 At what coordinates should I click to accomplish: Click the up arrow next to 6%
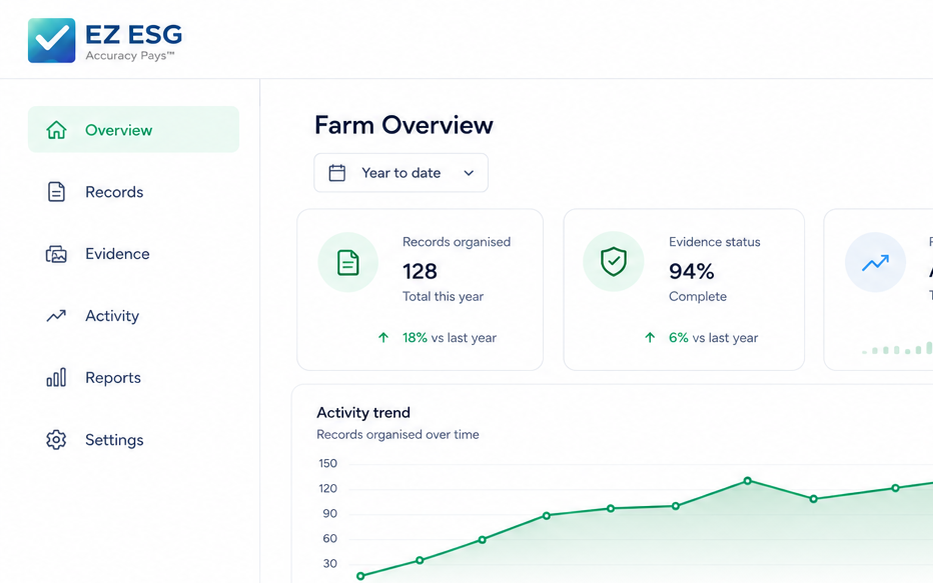pyautogui.click(x=650, y=338)
